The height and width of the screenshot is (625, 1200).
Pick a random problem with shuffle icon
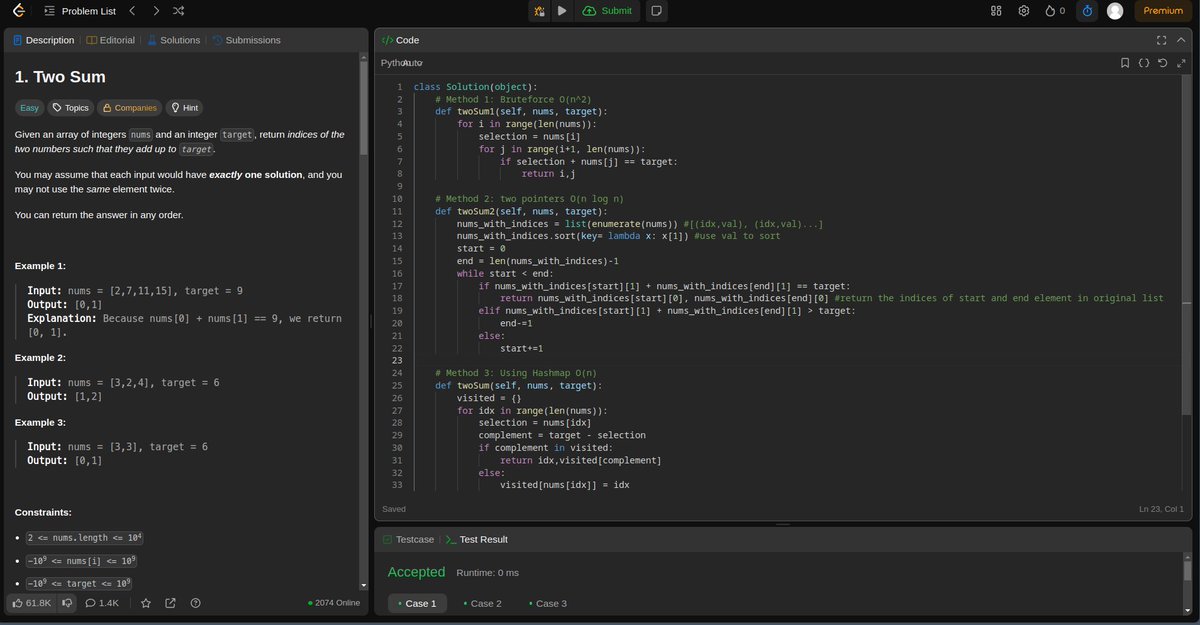tap(178, 11)
